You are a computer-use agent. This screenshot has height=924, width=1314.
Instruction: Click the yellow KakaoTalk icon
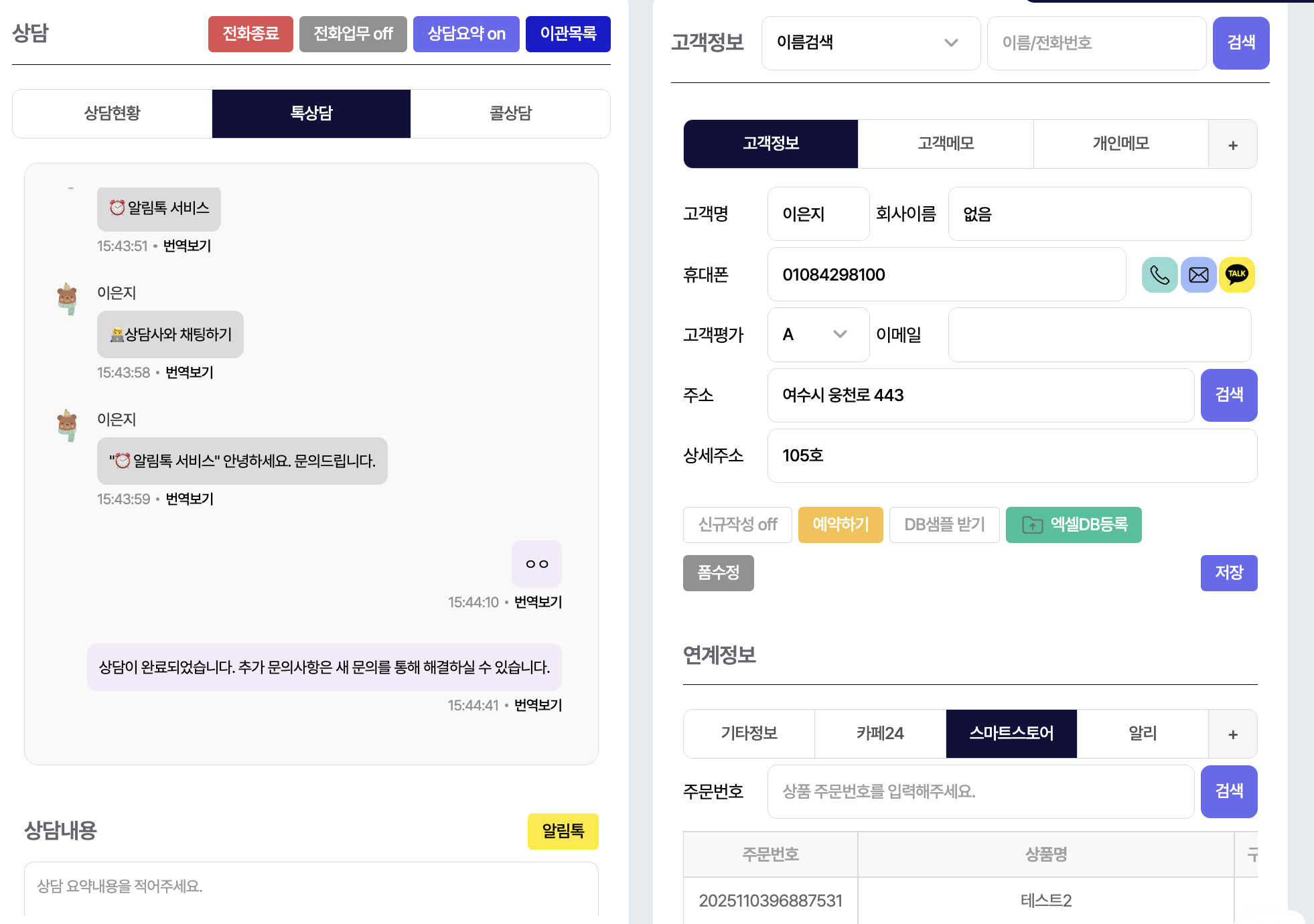pyautogui.click(x=1236, y=275)
